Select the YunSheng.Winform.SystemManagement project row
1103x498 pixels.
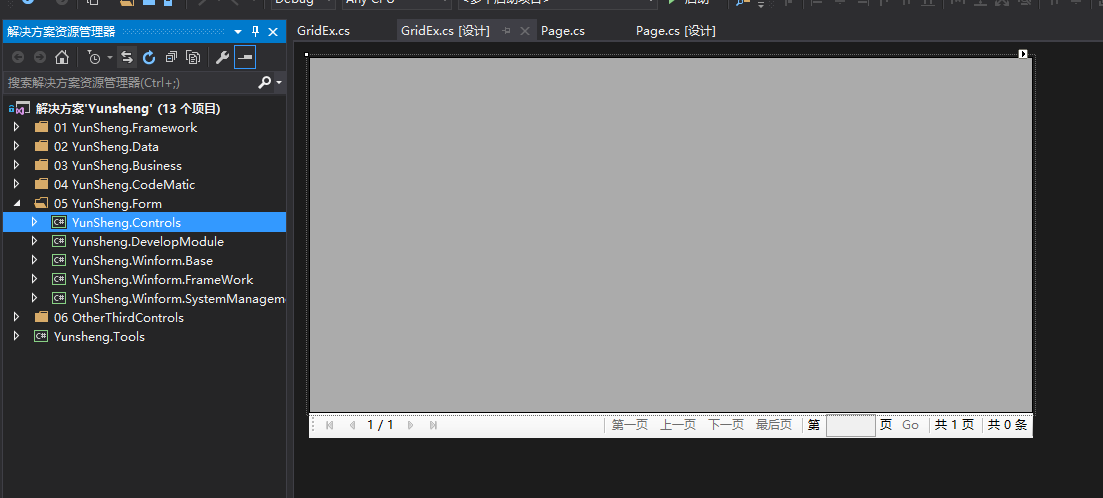pyautogui.click(x=144, y=298)
